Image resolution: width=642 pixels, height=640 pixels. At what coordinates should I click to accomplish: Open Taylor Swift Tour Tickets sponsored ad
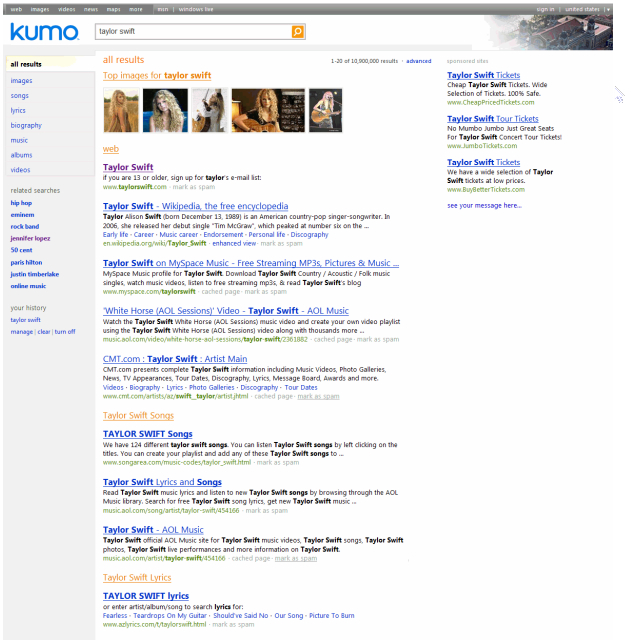point(493,119)
